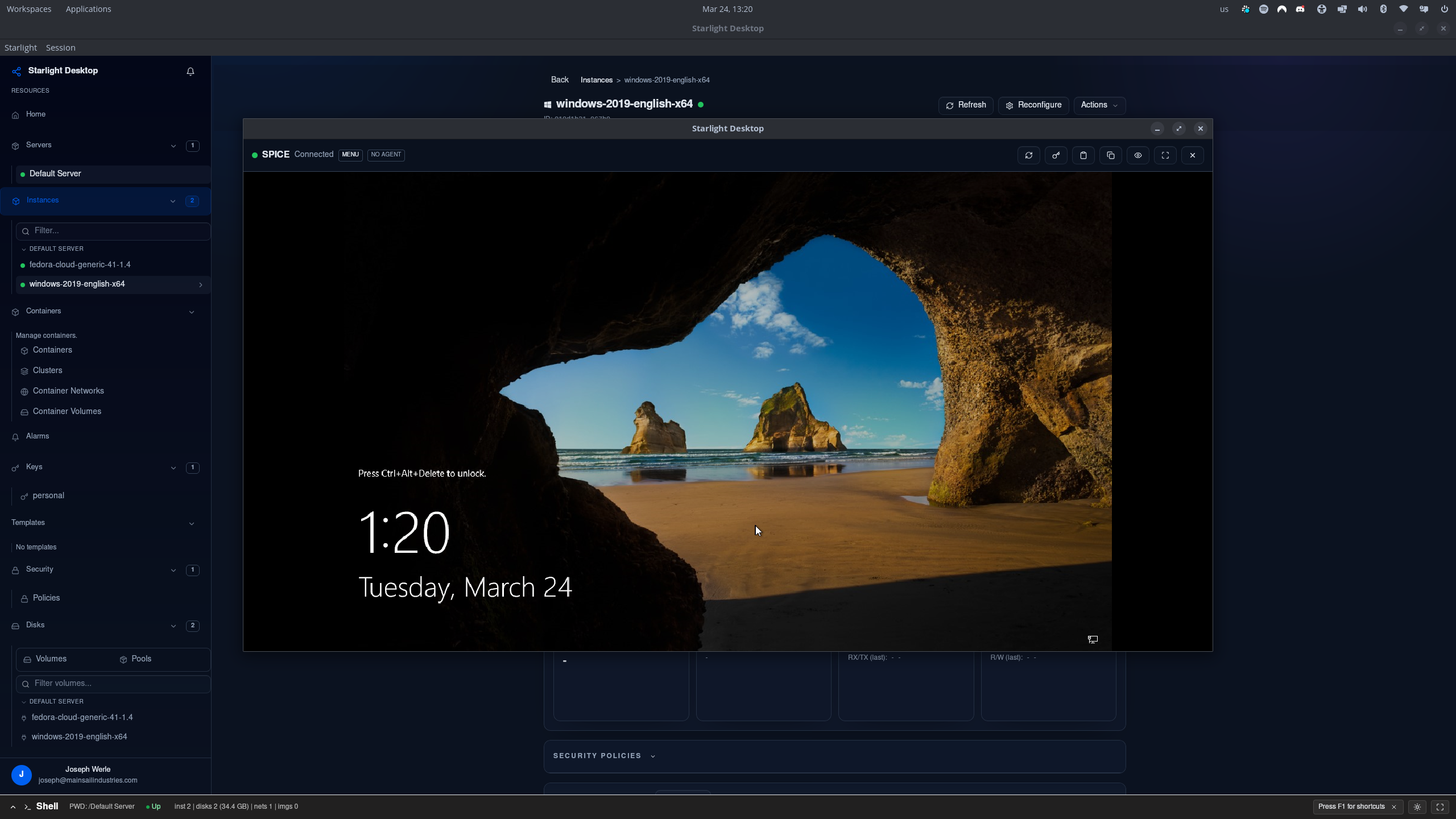Select the personal key
1456x819 pixels.
(48, 495)
